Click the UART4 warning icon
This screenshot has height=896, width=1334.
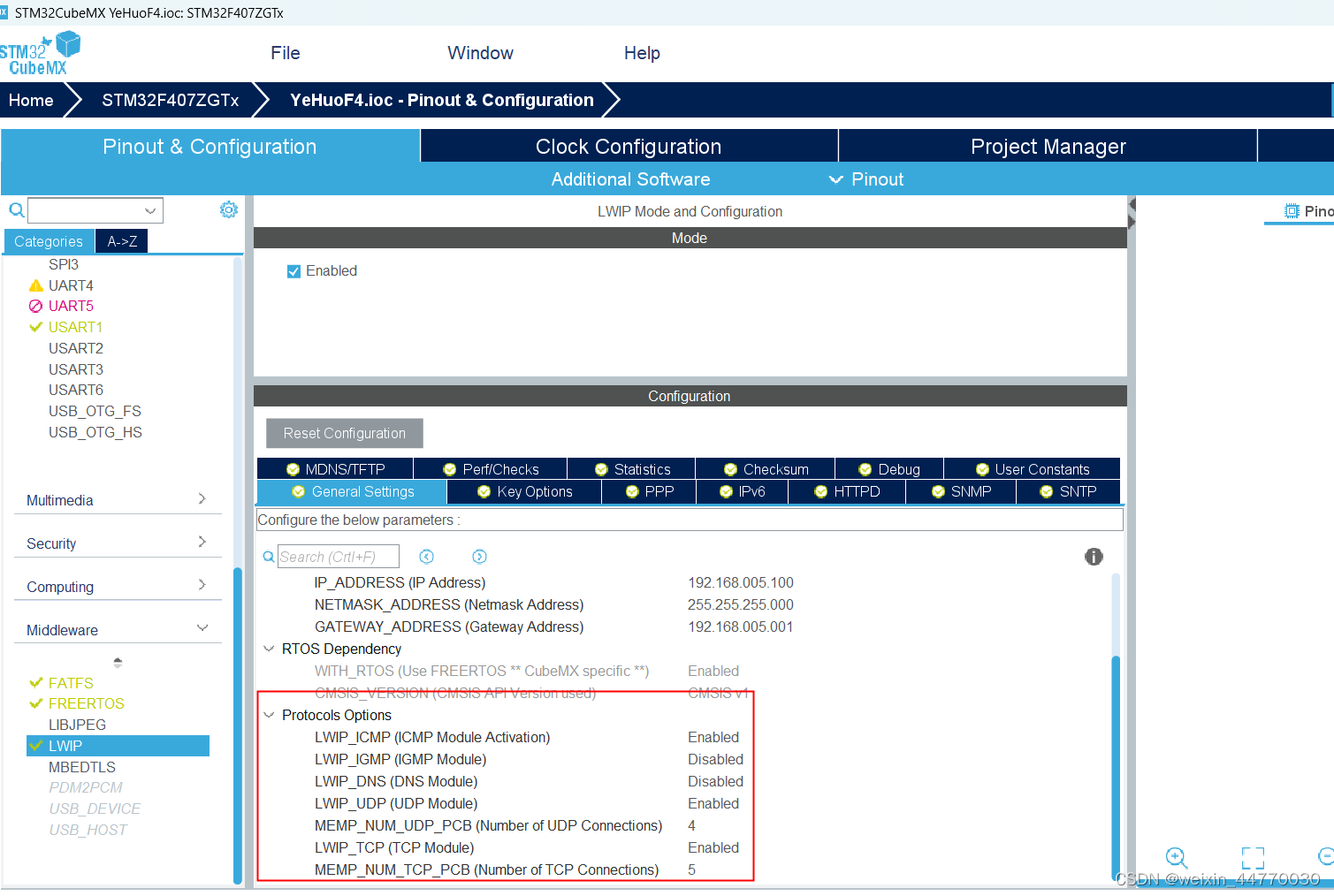click(x=36, y=285)
